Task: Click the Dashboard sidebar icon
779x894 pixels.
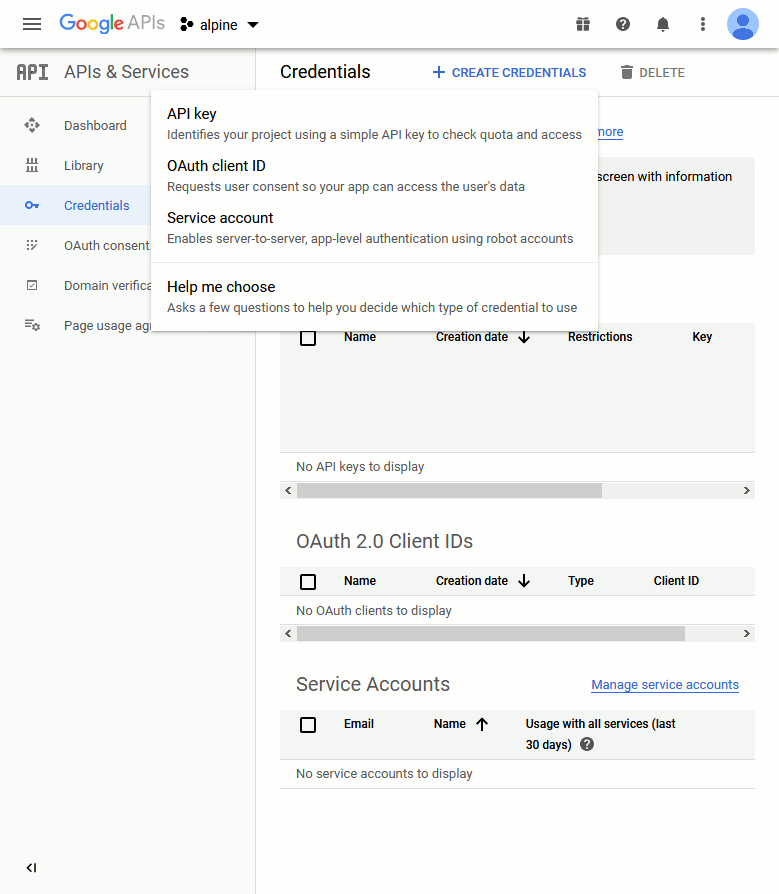Action: coord(32,125)
